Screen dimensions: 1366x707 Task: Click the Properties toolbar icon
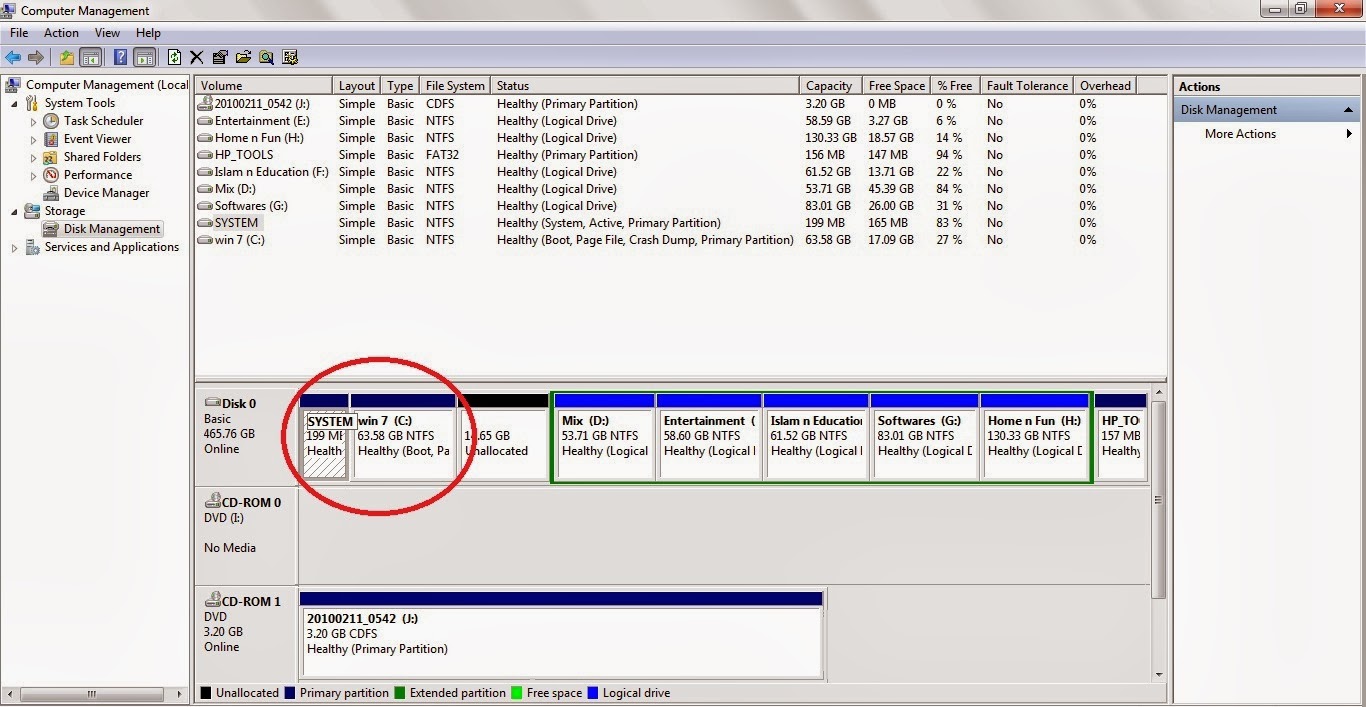(x=220, y=57)
